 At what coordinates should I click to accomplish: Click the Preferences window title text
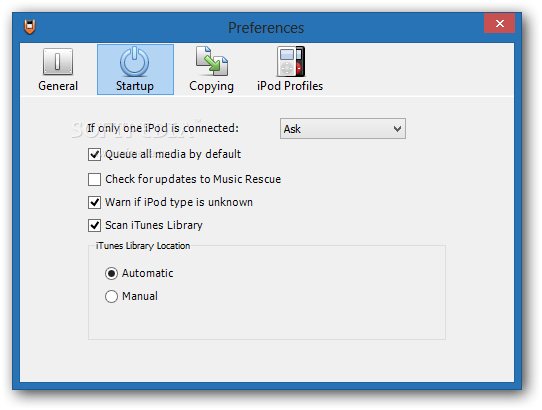(266, 28)
